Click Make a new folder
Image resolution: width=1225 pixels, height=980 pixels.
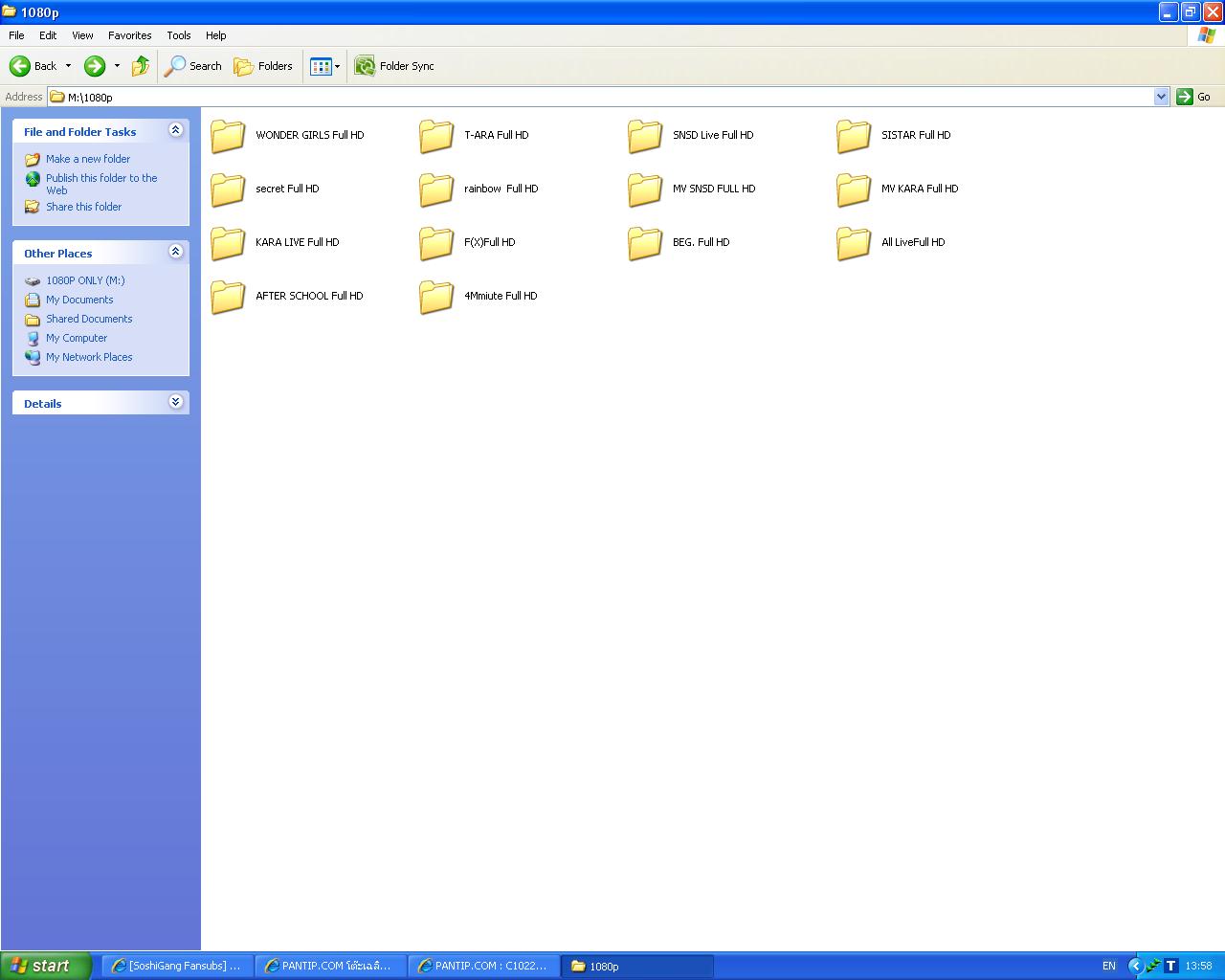pos(88,159)
